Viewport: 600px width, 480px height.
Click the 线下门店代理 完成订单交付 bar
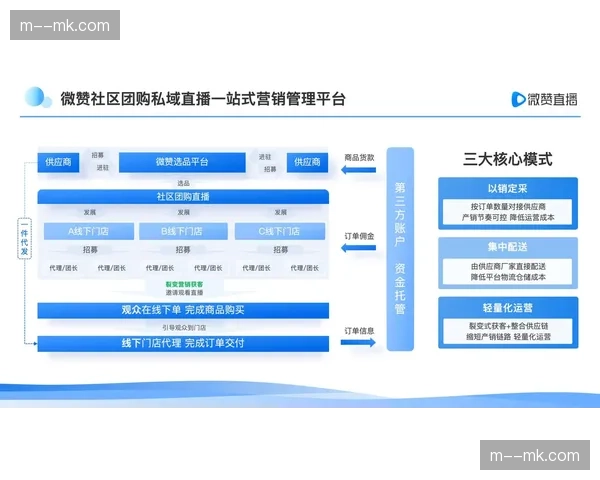pyautogui.click(x=183, y=343)
